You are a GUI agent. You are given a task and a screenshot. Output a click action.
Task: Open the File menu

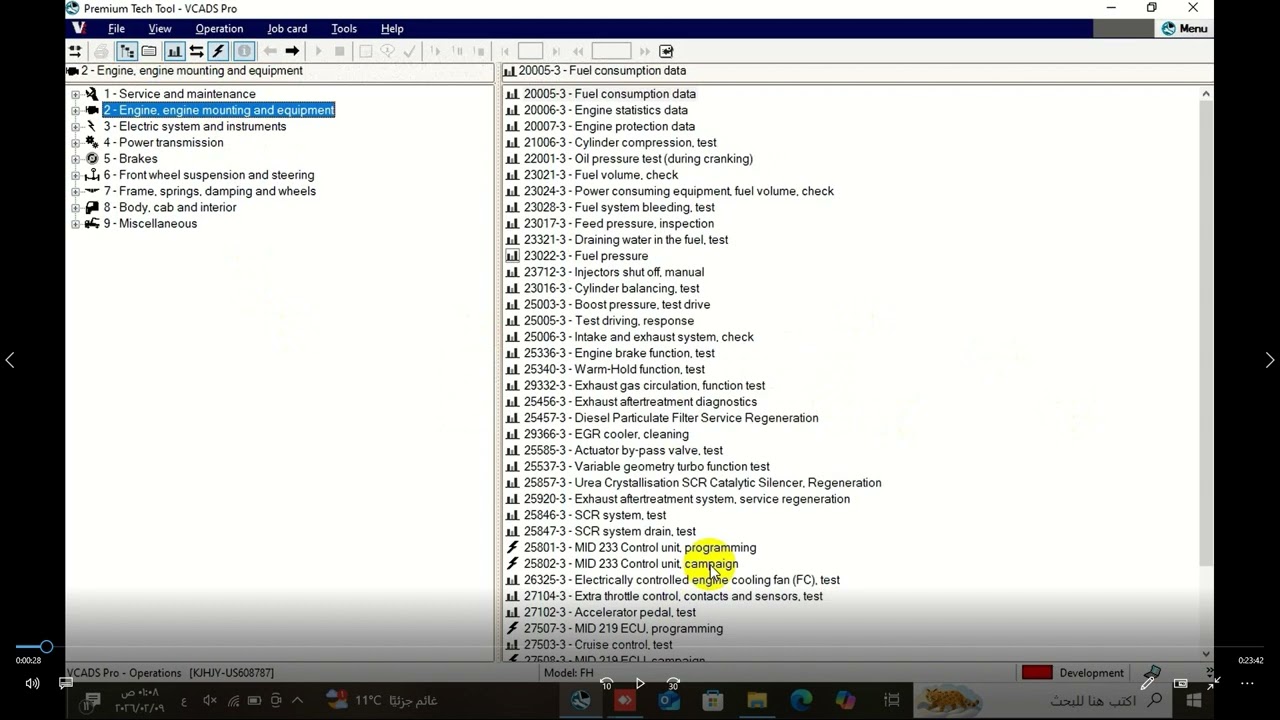[116, 29]
